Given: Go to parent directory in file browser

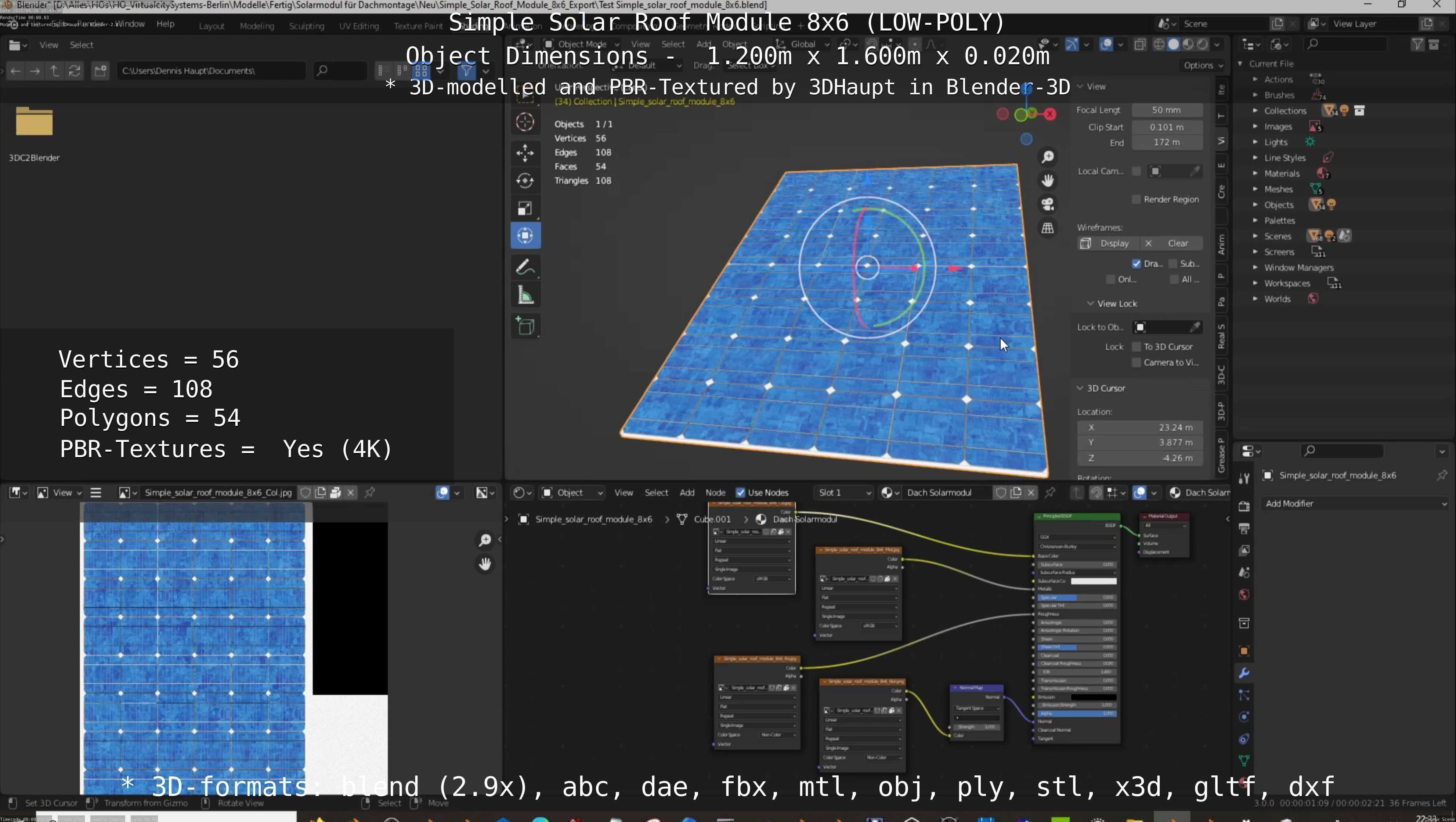Looking at the screenshot, I should click(x=55, y=71).
